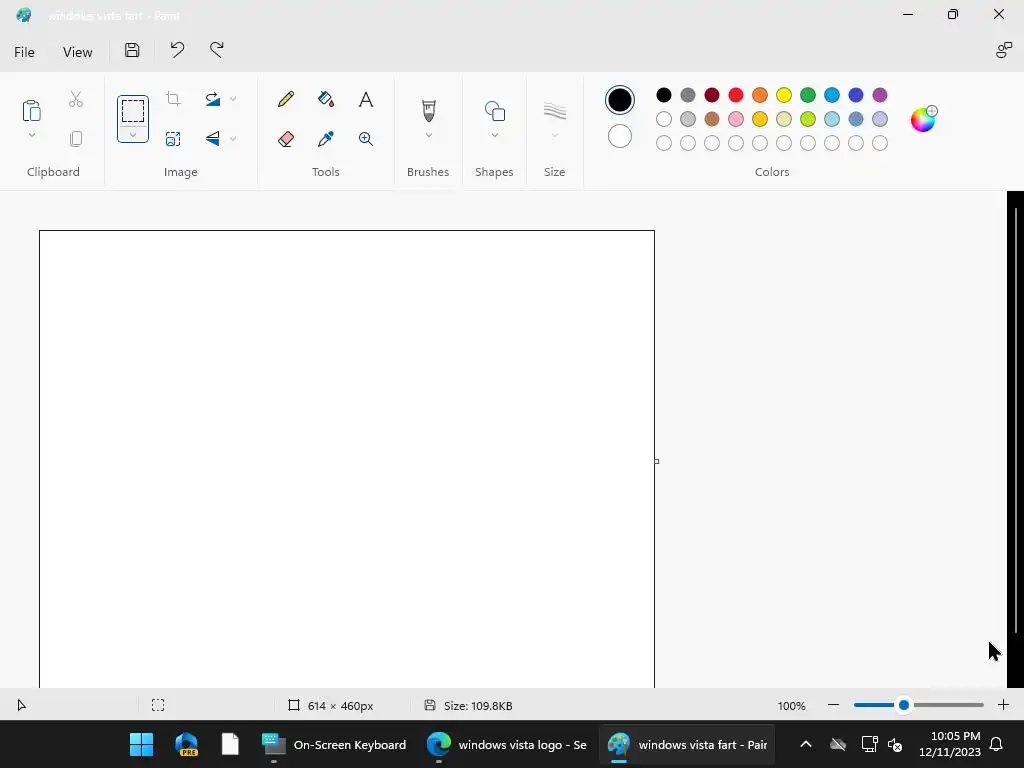Pick the orange color swatch
This screenshot has height=768, width=1024.
760,95
